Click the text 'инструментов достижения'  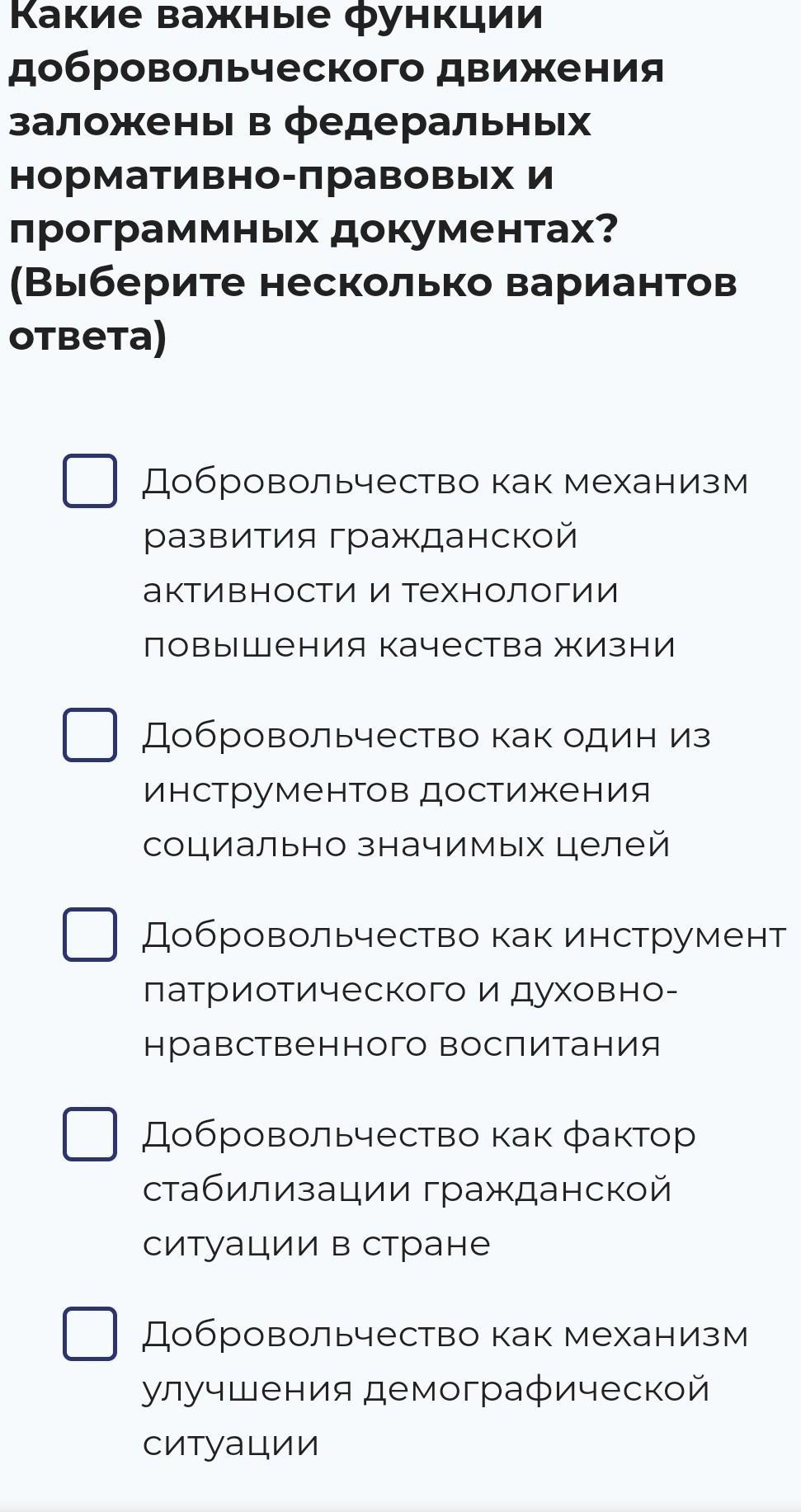point(397,791)
